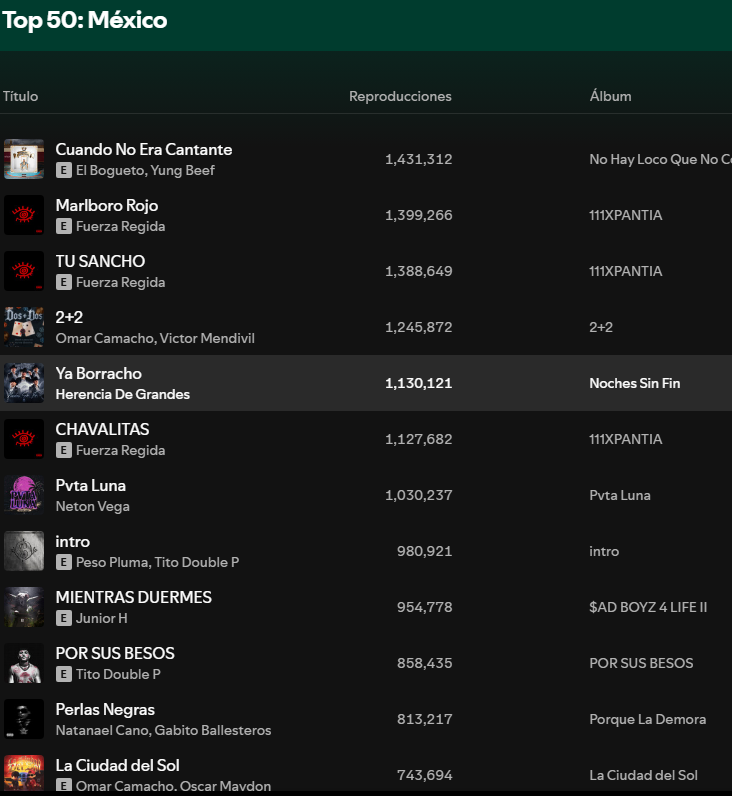Image resolution: width=732 pixels, height=796 pixels.
Task: Open the 2+2 album link
Action: (x=601, y=327)
